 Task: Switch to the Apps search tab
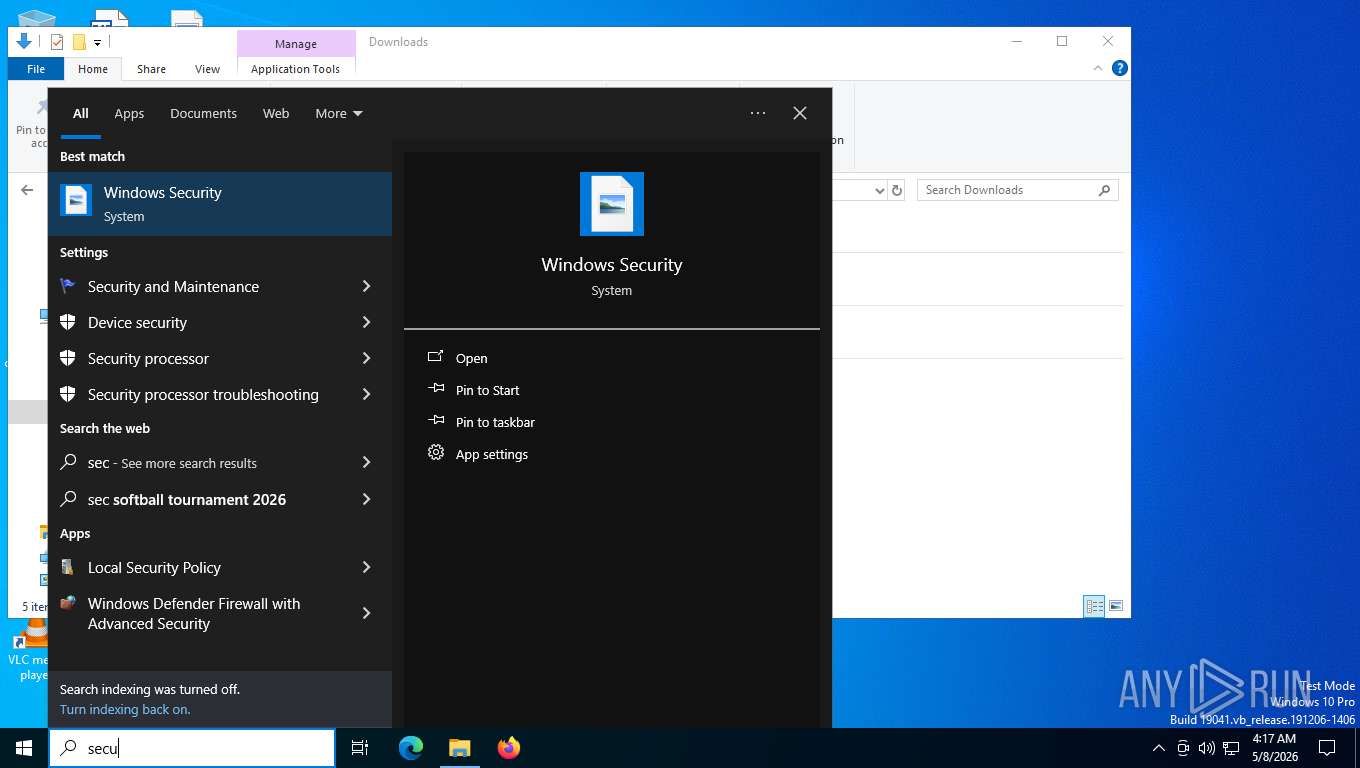(129, 113)
